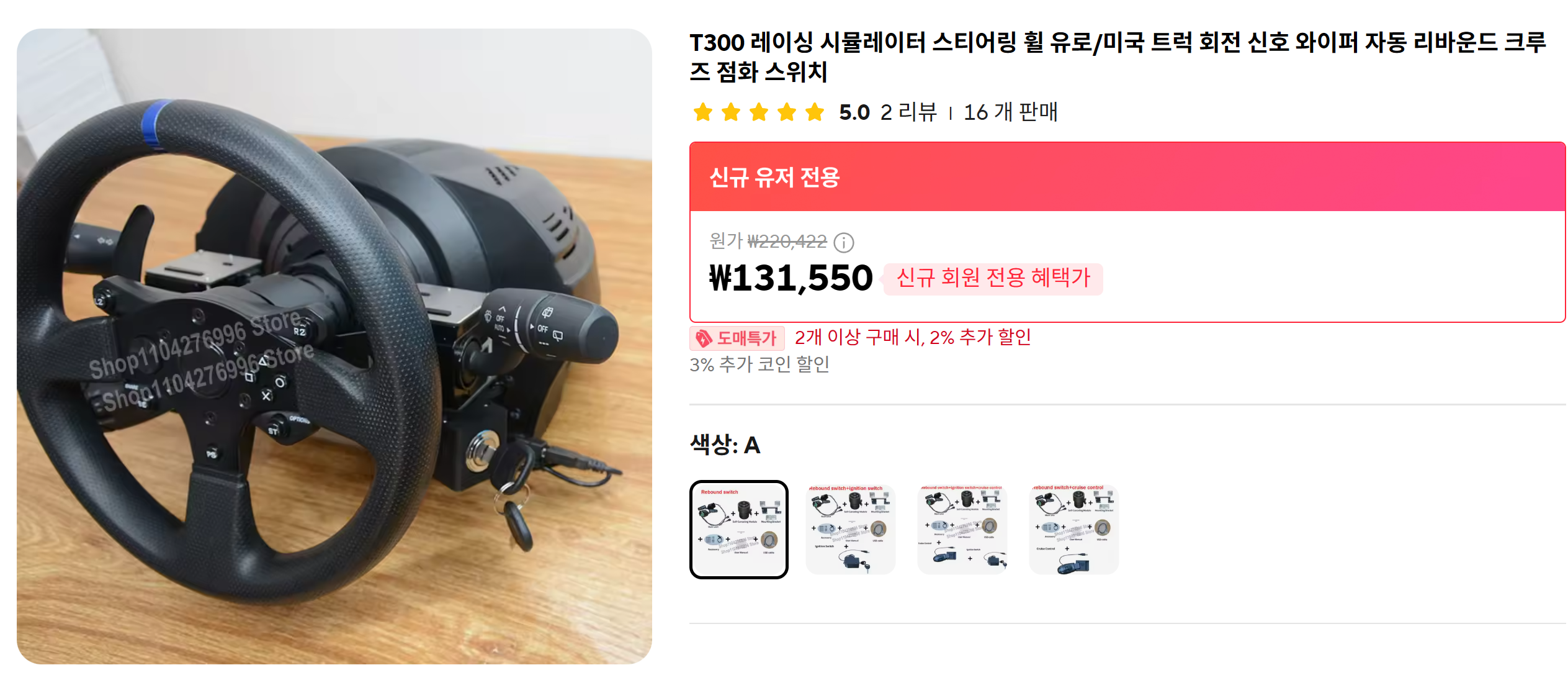
Task: Click the '2개 이상 구매 시, 2% 추가 할인' offer
Action: click(x=913, y=338)
